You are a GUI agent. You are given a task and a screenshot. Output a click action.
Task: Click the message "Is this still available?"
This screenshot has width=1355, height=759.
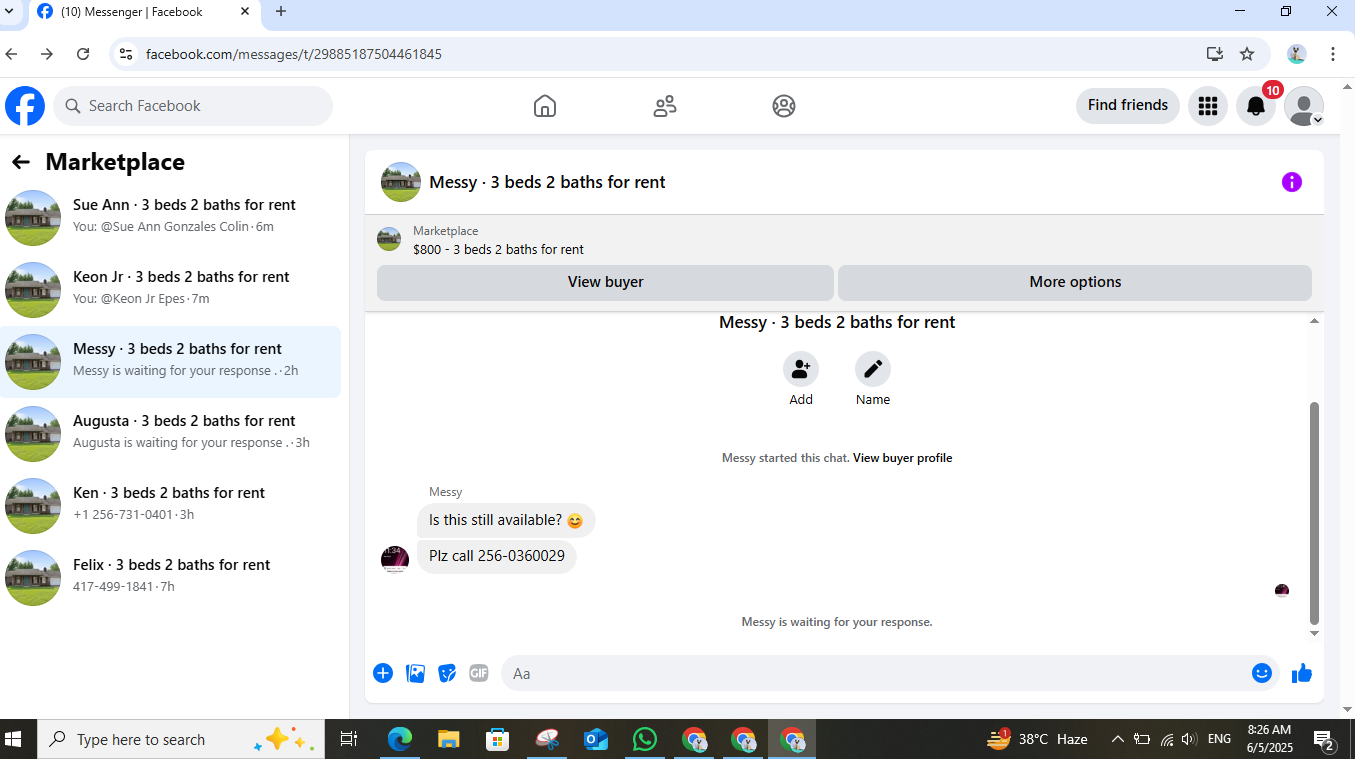506,520
